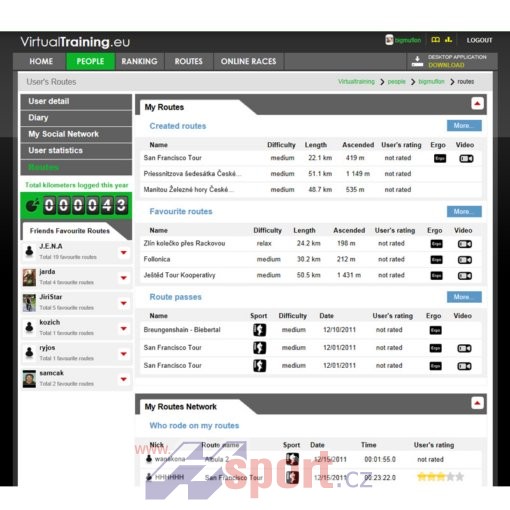
Task: Expand jarda's favourite routes arrow
Action: point(123,278)
